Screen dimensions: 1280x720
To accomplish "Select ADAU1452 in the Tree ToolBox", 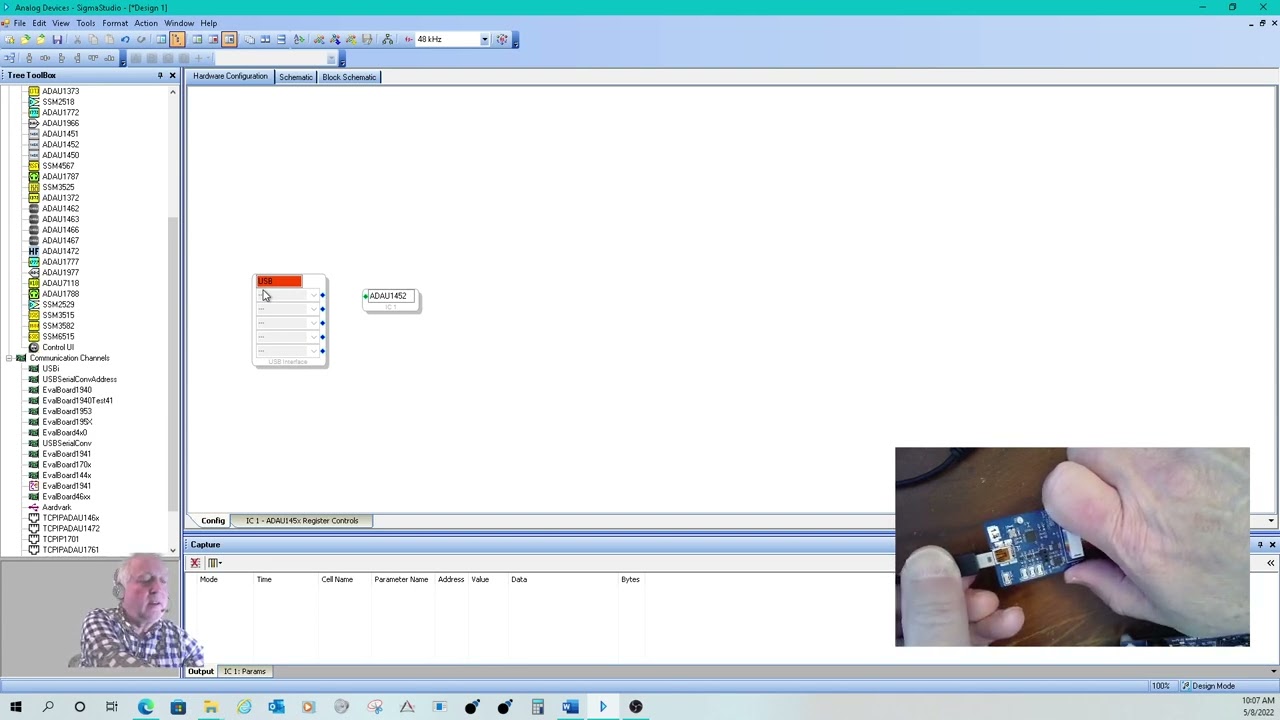I will tap(60, 145).
